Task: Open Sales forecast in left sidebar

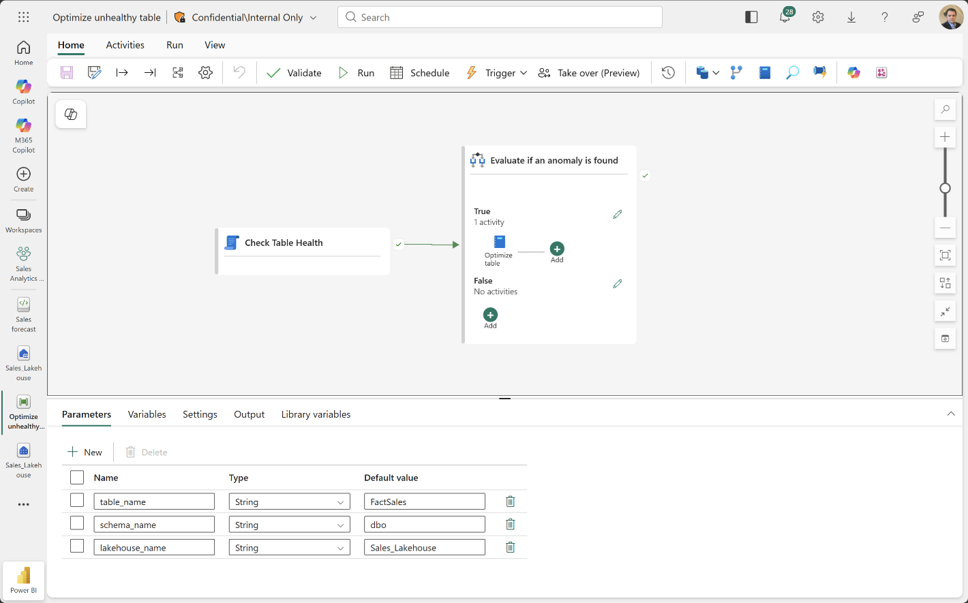Action: [23, 314]
